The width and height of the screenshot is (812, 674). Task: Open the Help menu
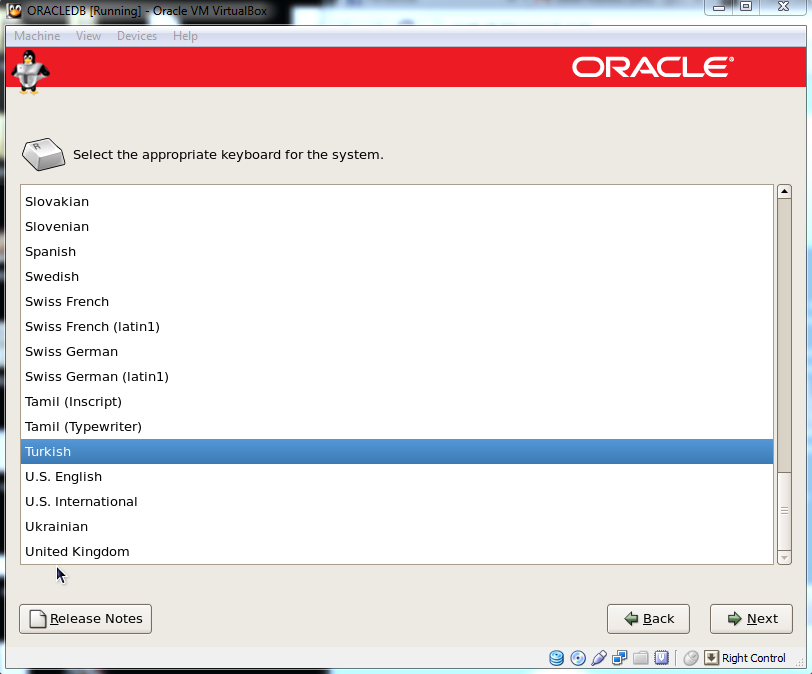(185, 36)
